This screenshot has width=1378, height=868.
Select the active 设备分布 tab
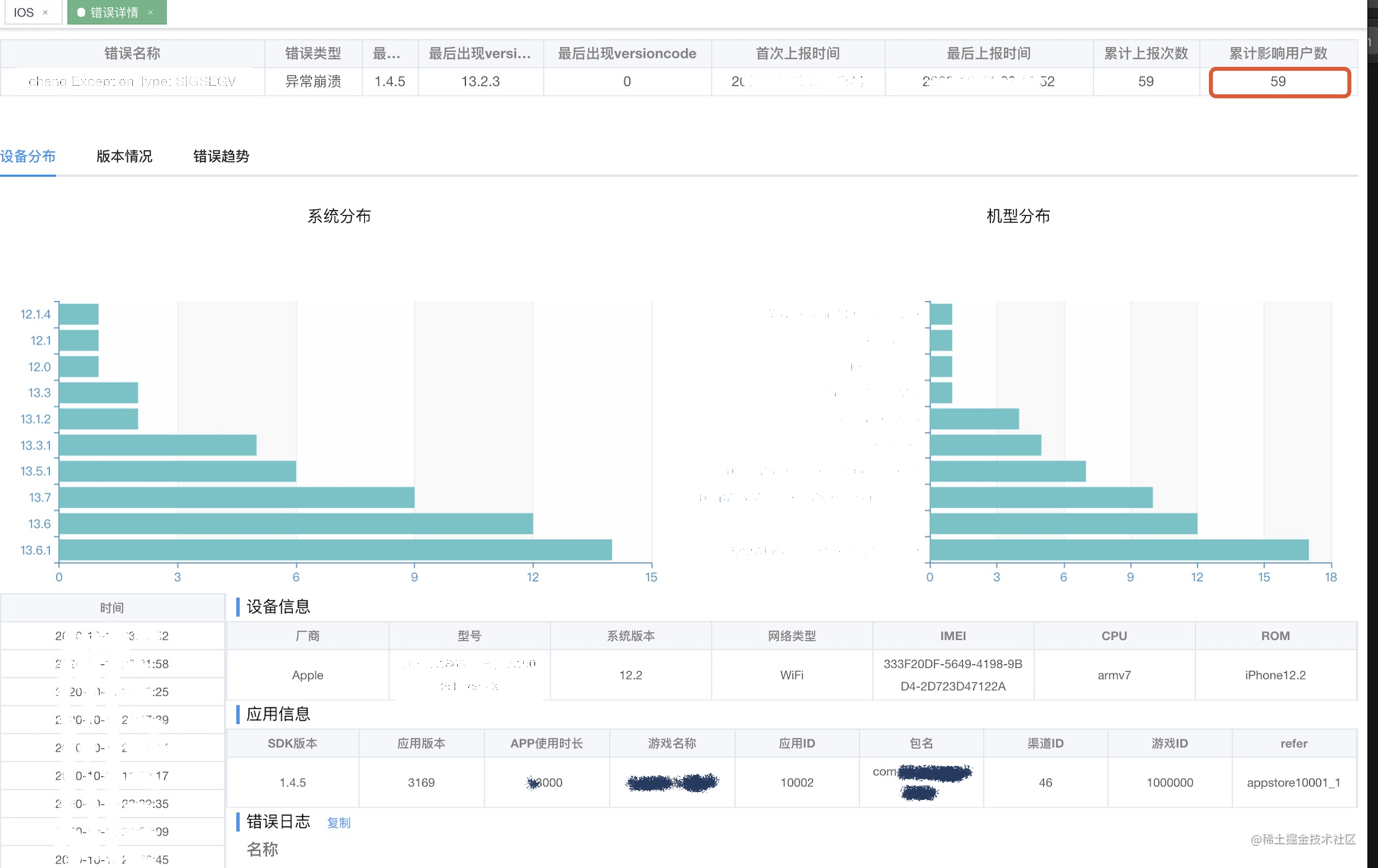click(28, 156)
